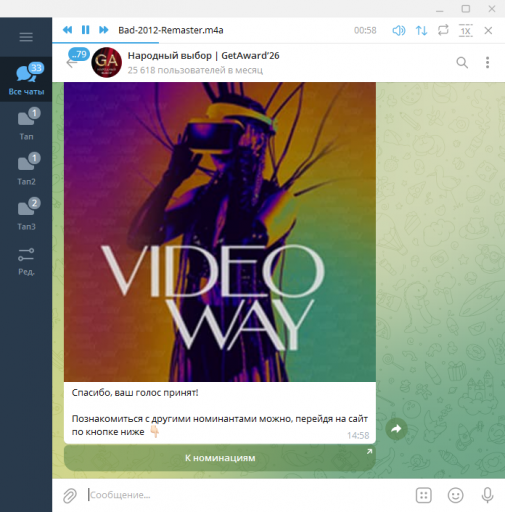Open the emoji picker
505x512 pixels.
tap(455, 495)
